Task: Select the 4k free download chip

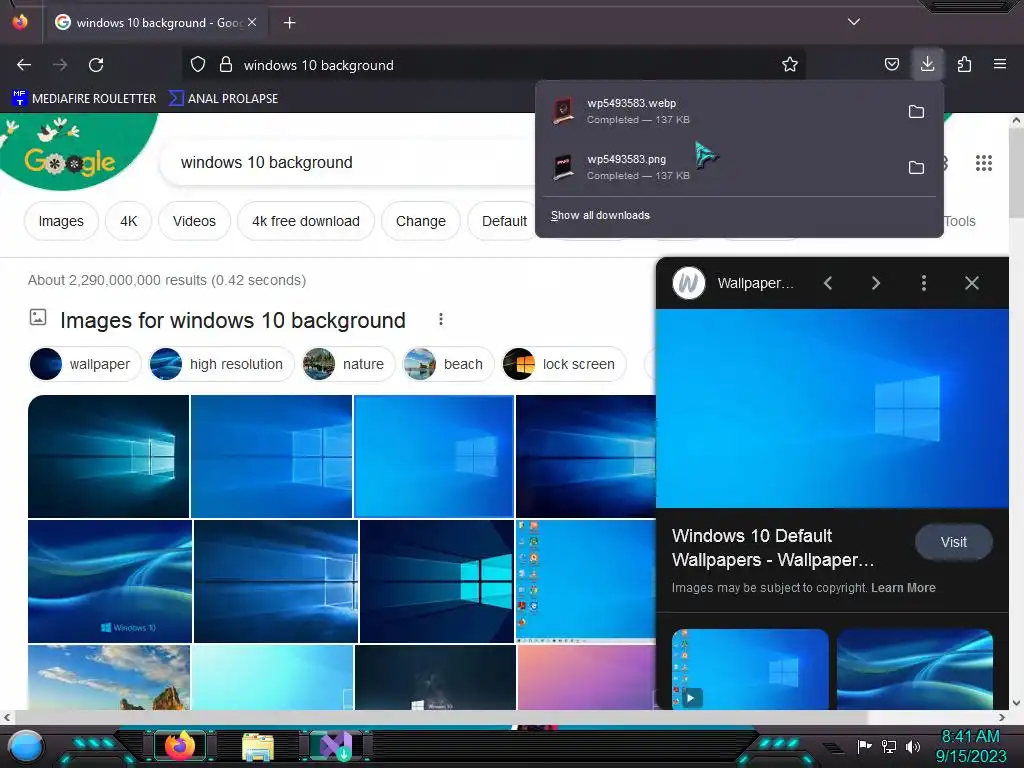Action: [x=306, y=221]
